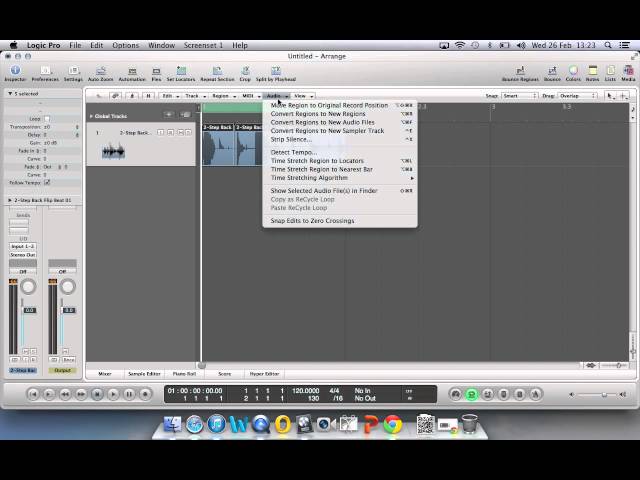Click the duplicate track button beside plus
Viewport: 640px width, 480px height.
click(x=185, y=115)
